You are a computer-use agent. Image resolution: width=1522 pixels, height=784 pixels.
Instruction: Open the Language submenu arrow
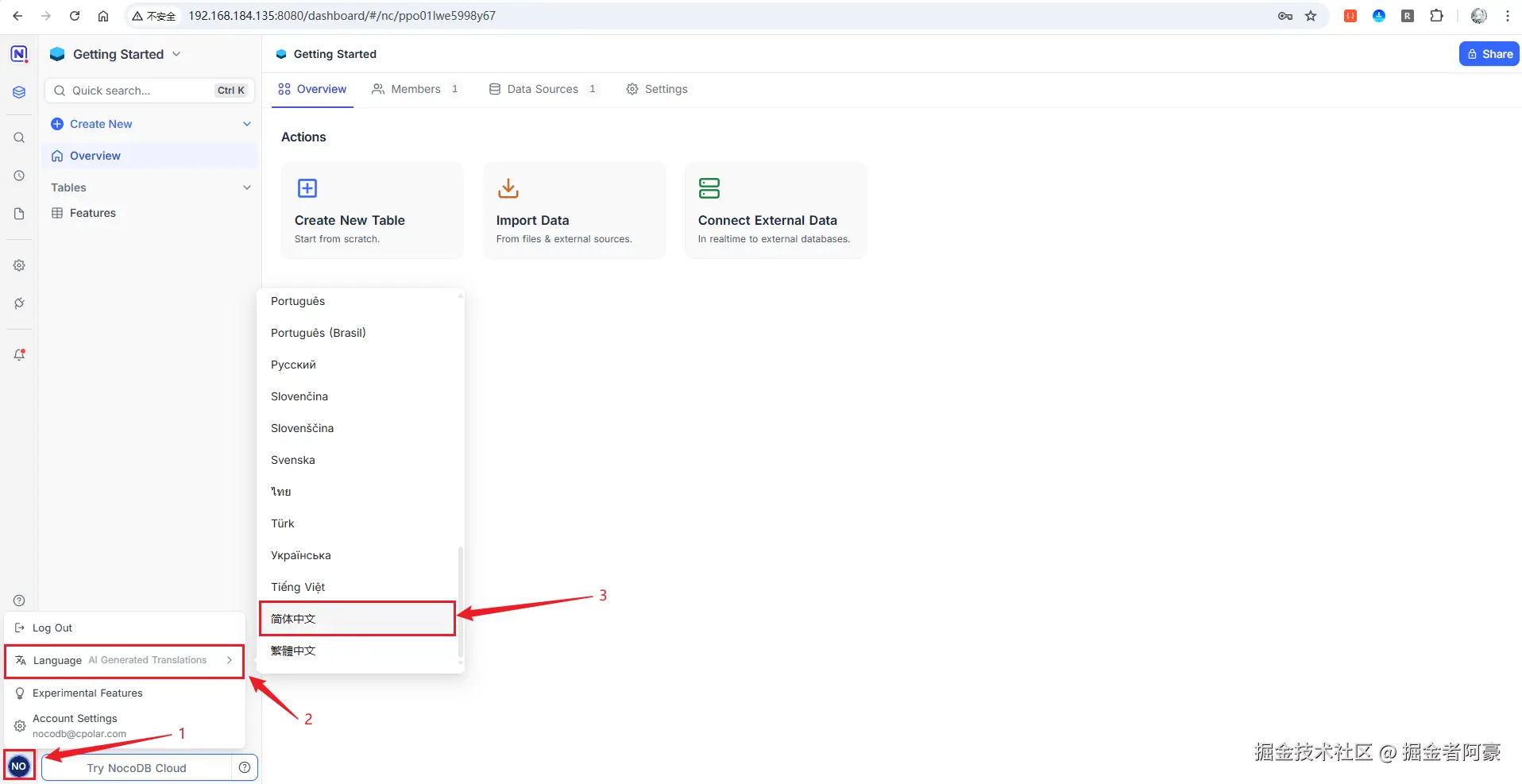click(230, 660)
